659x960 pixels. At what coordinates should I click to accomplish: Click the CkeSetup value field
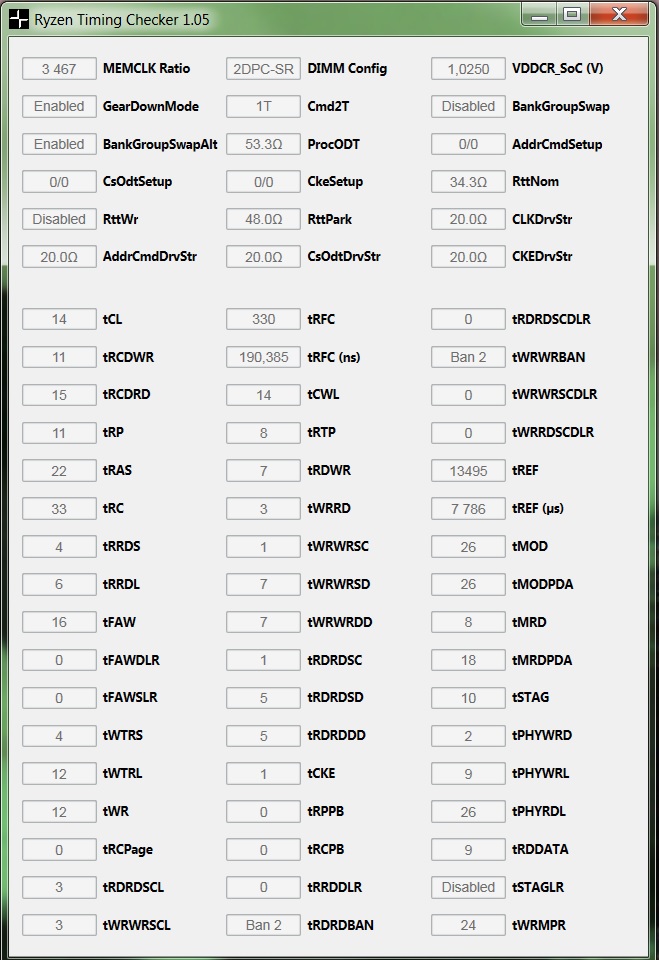coord(263,182)
